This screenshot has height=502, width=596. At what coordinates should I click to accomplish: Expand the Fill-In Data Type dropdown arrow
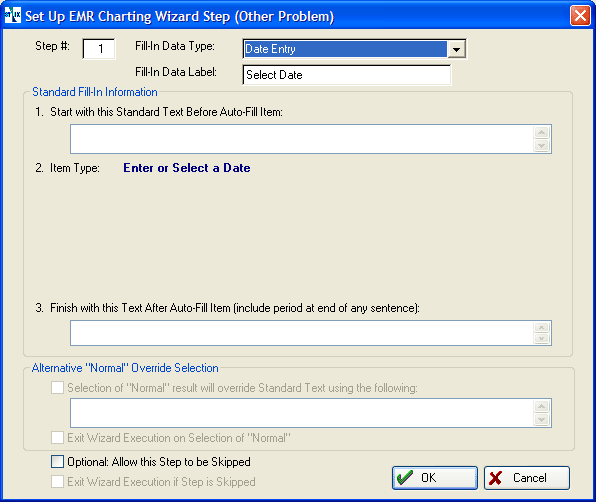pos(456,49)
